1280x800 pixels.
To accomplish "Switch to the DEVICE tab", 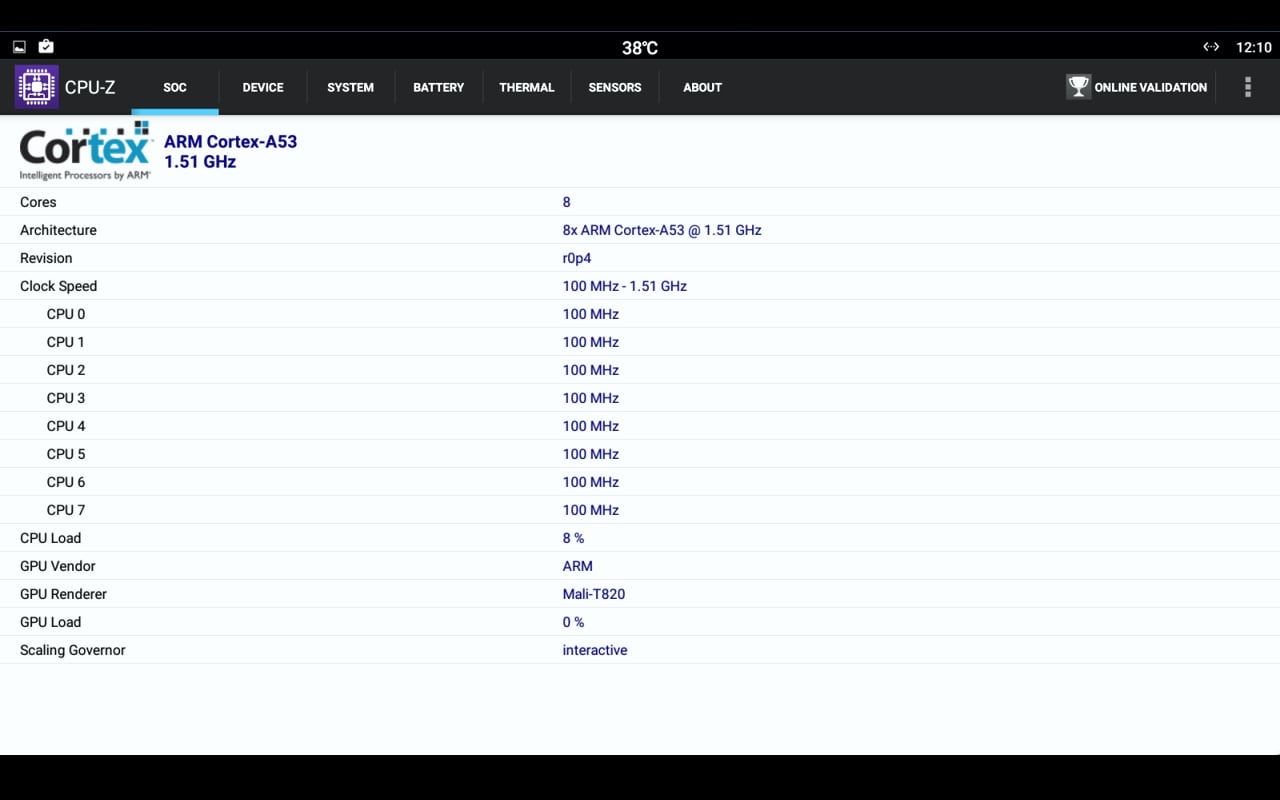I will click(262, 88).
